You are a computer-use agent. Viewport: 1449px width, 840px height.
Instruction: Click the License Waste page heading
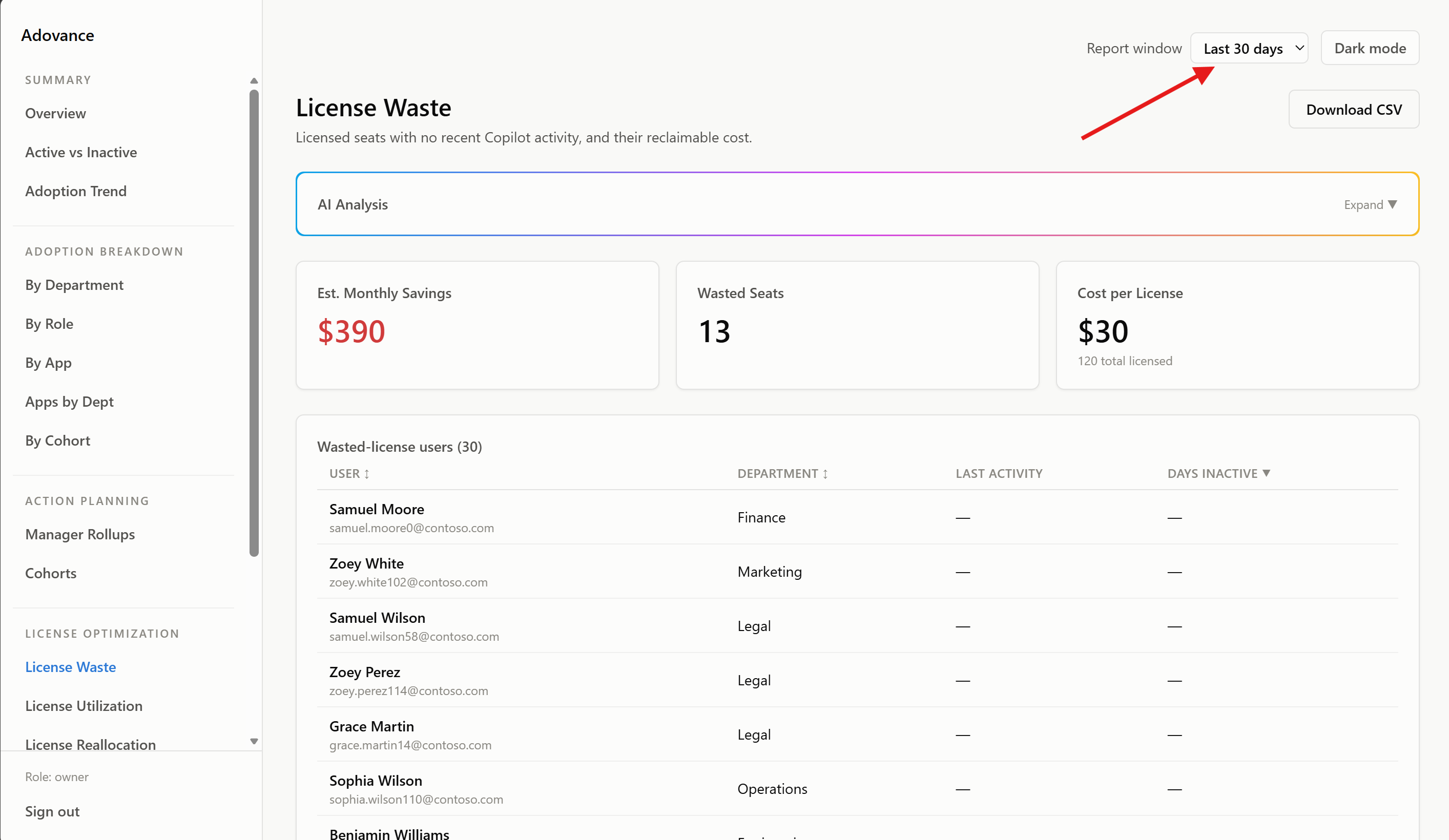[x=374, y=108]
